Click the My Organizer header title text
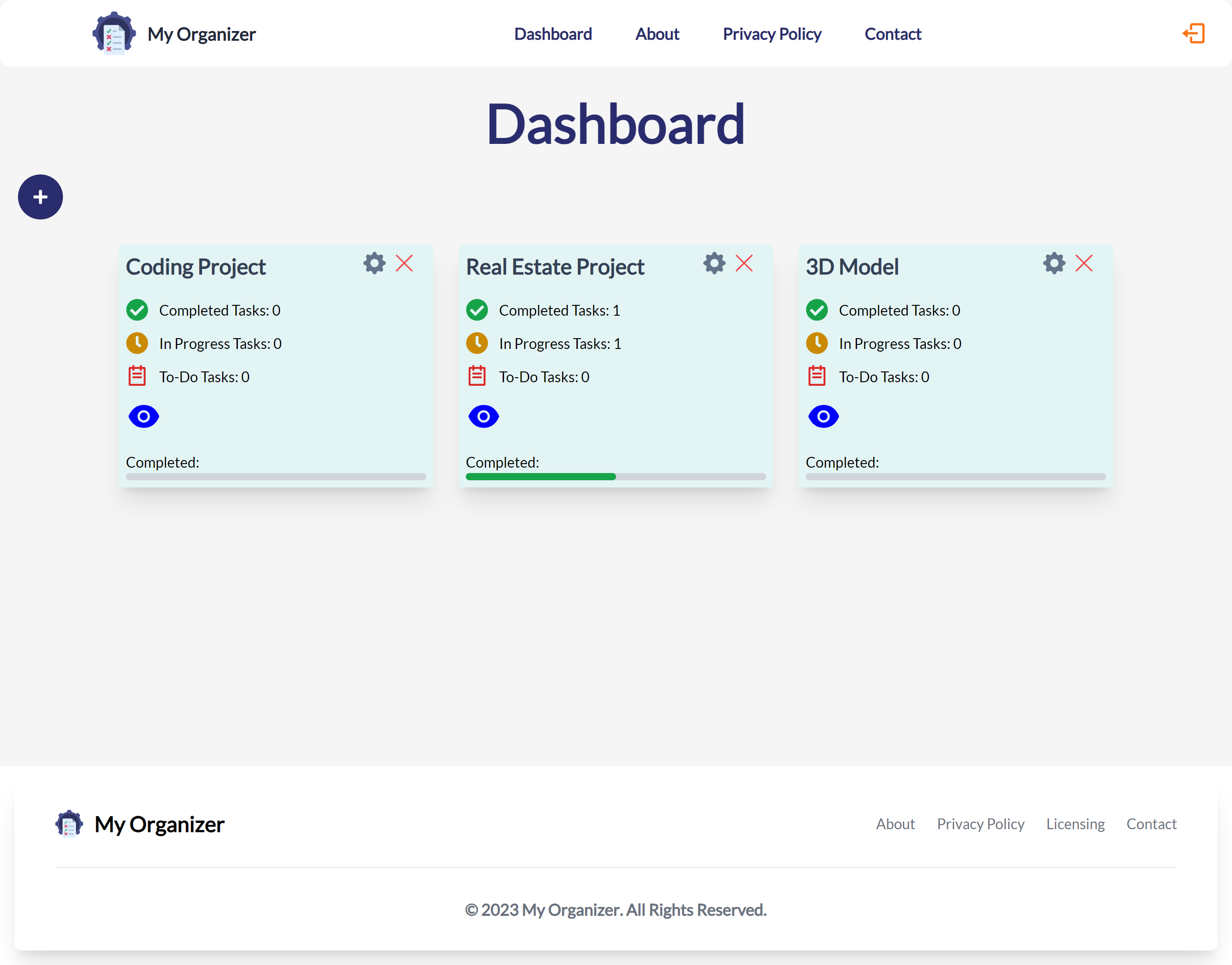1232x965 pixels. (x=202, y=35)
